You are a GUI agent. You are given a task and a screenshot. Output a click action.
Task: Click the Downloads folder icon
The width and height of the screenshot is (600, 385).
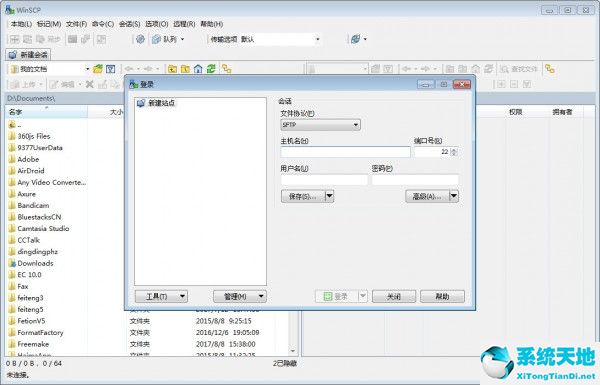point(12,263)
